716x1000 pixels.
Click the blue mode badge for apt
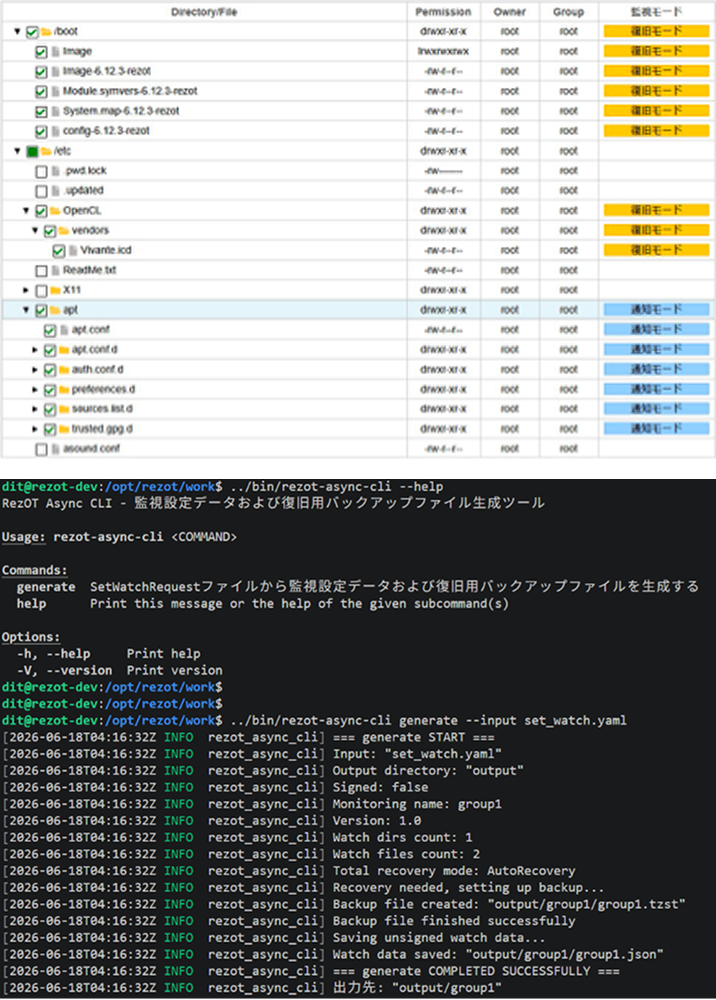(656, 310)
